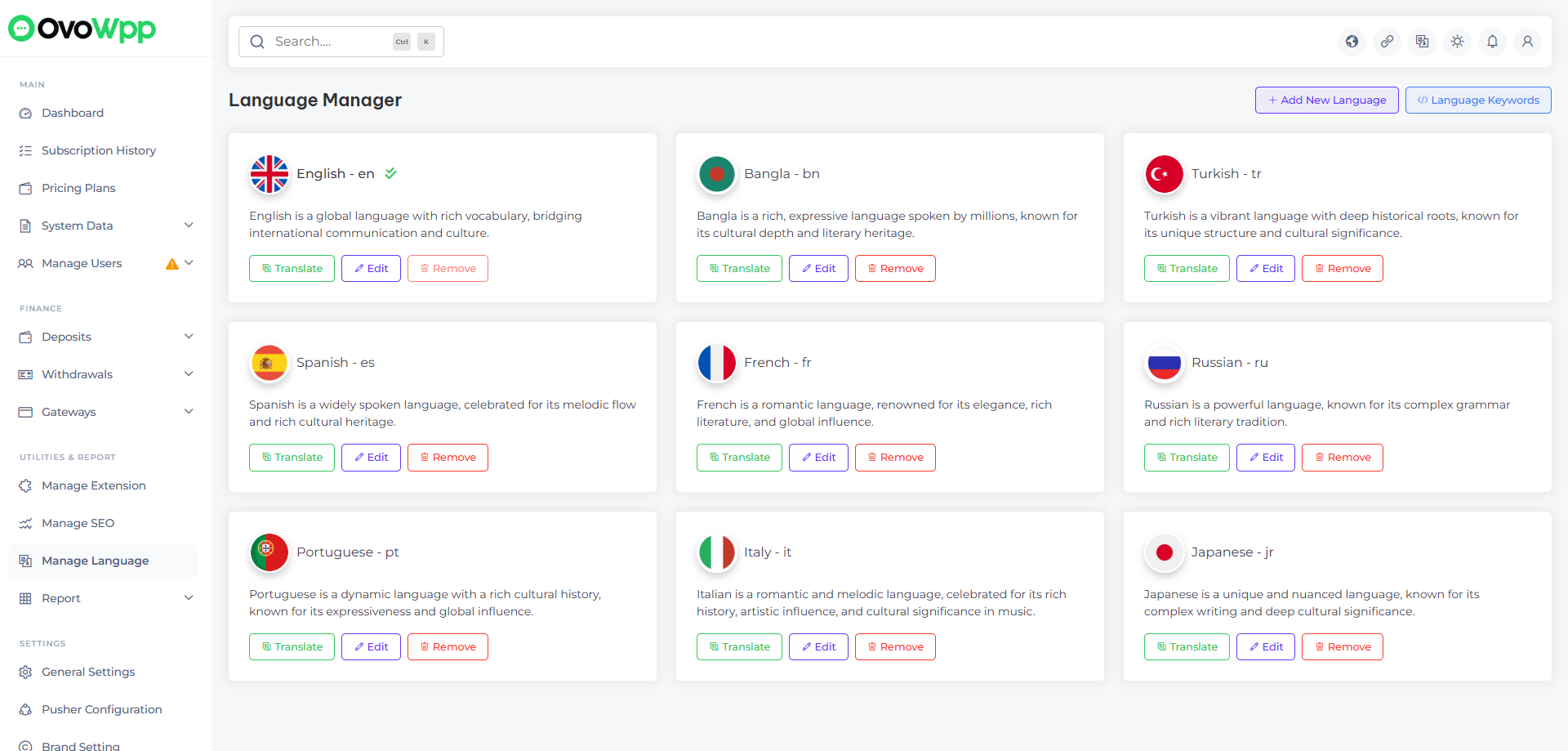Expand the Report dropdown
1568x751 pixels.
click(x=189, y=598)
